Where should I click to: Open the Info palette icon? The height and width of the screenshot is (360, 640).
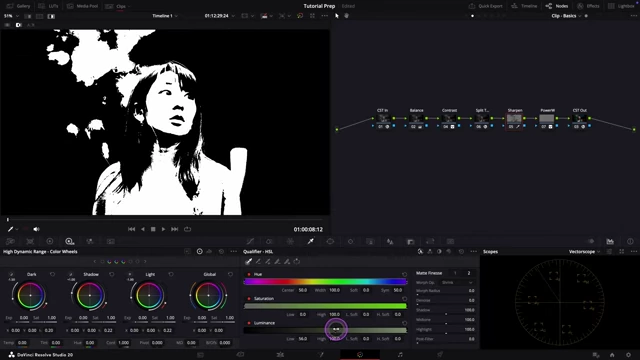coord(630,241)
